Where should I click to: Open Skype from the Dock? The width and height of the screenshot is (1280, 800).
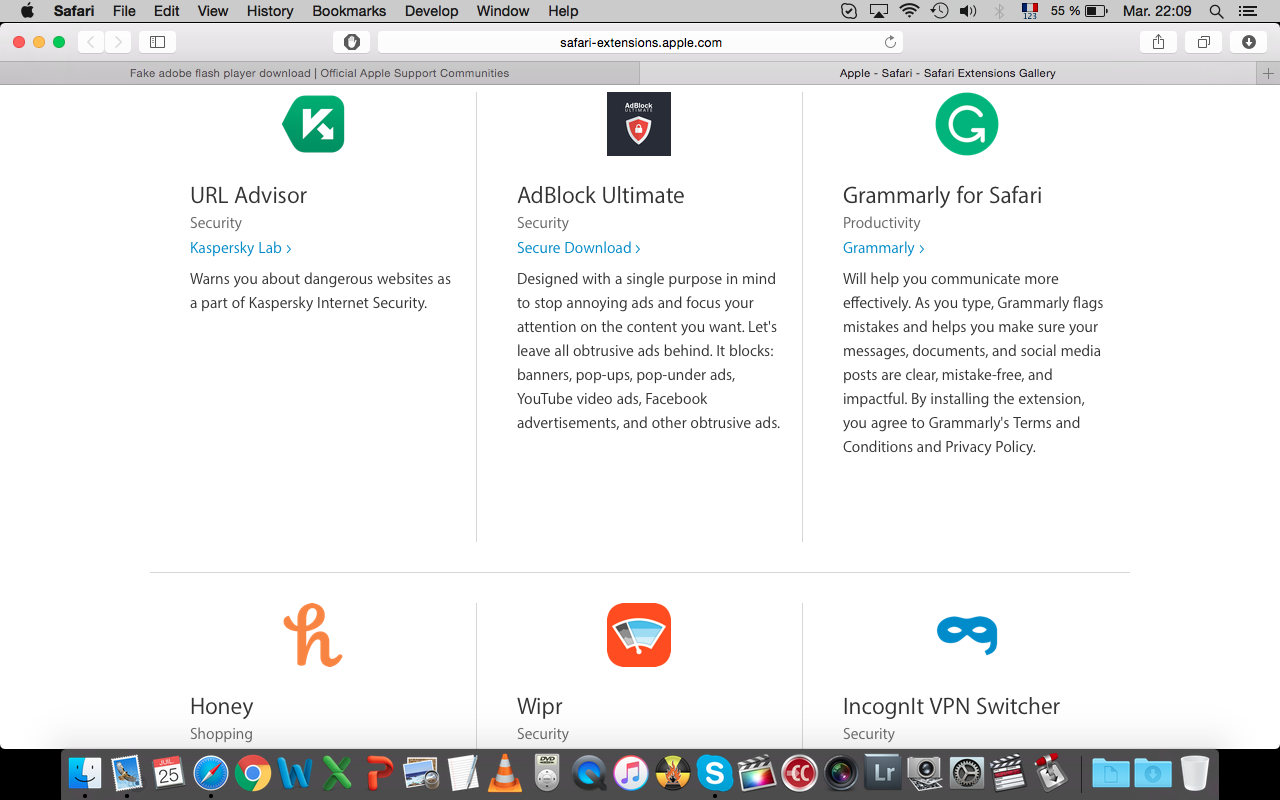click(714, 773)
